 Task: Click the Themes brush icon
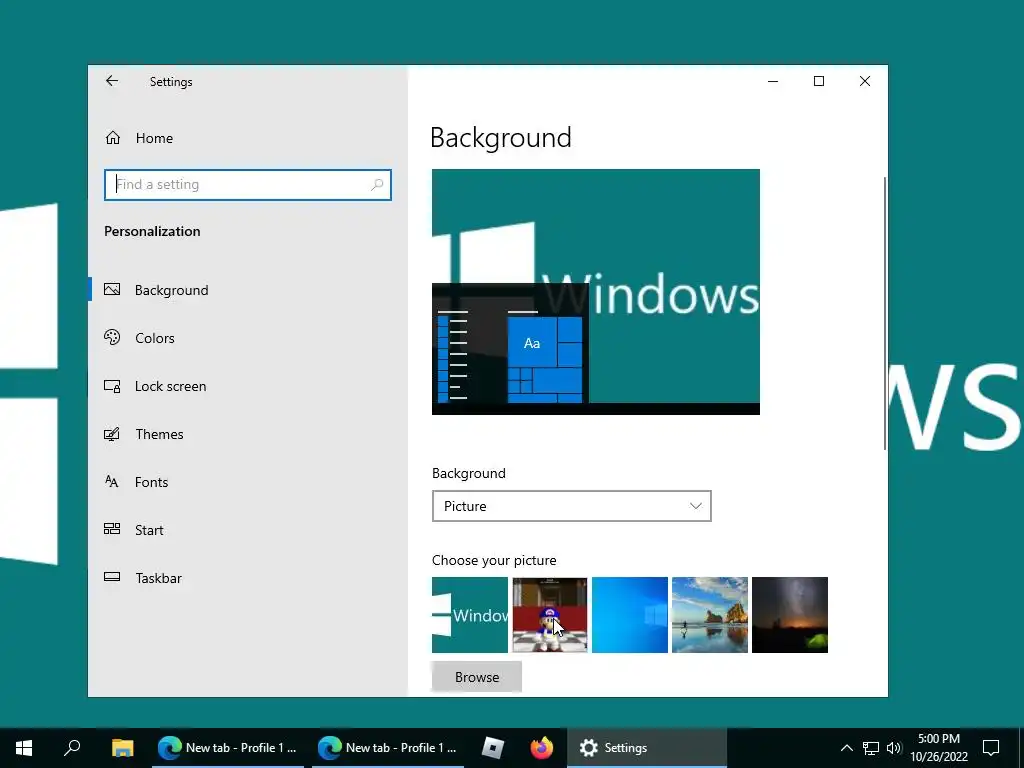point(112,434)
